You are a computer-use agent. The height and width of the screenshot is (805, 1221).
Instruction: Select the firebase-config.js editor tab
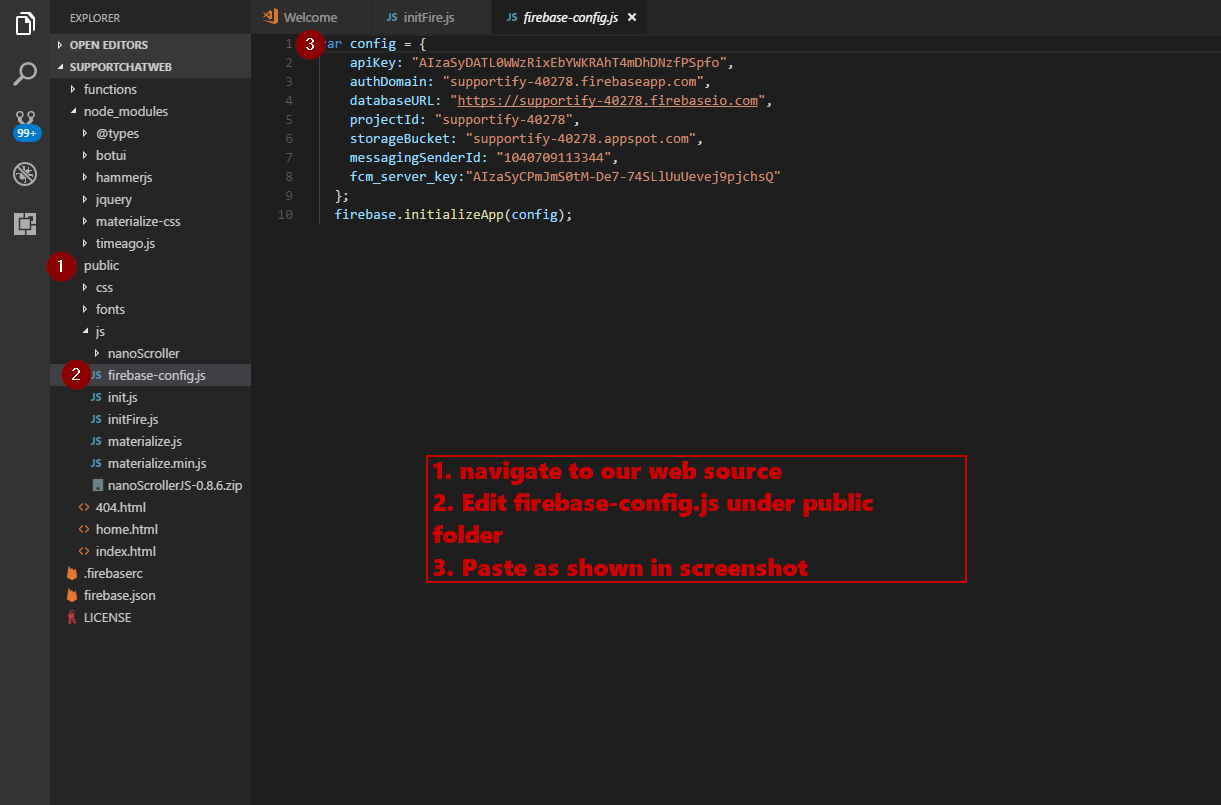[570, 17]
